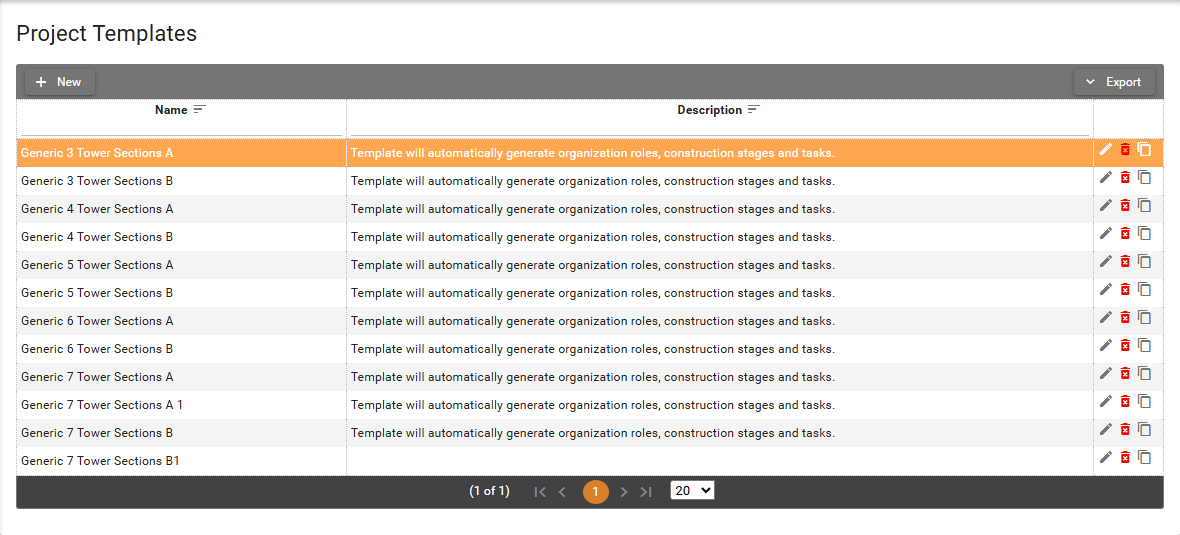Open the Export dropdown

(x=1114, y=82)
